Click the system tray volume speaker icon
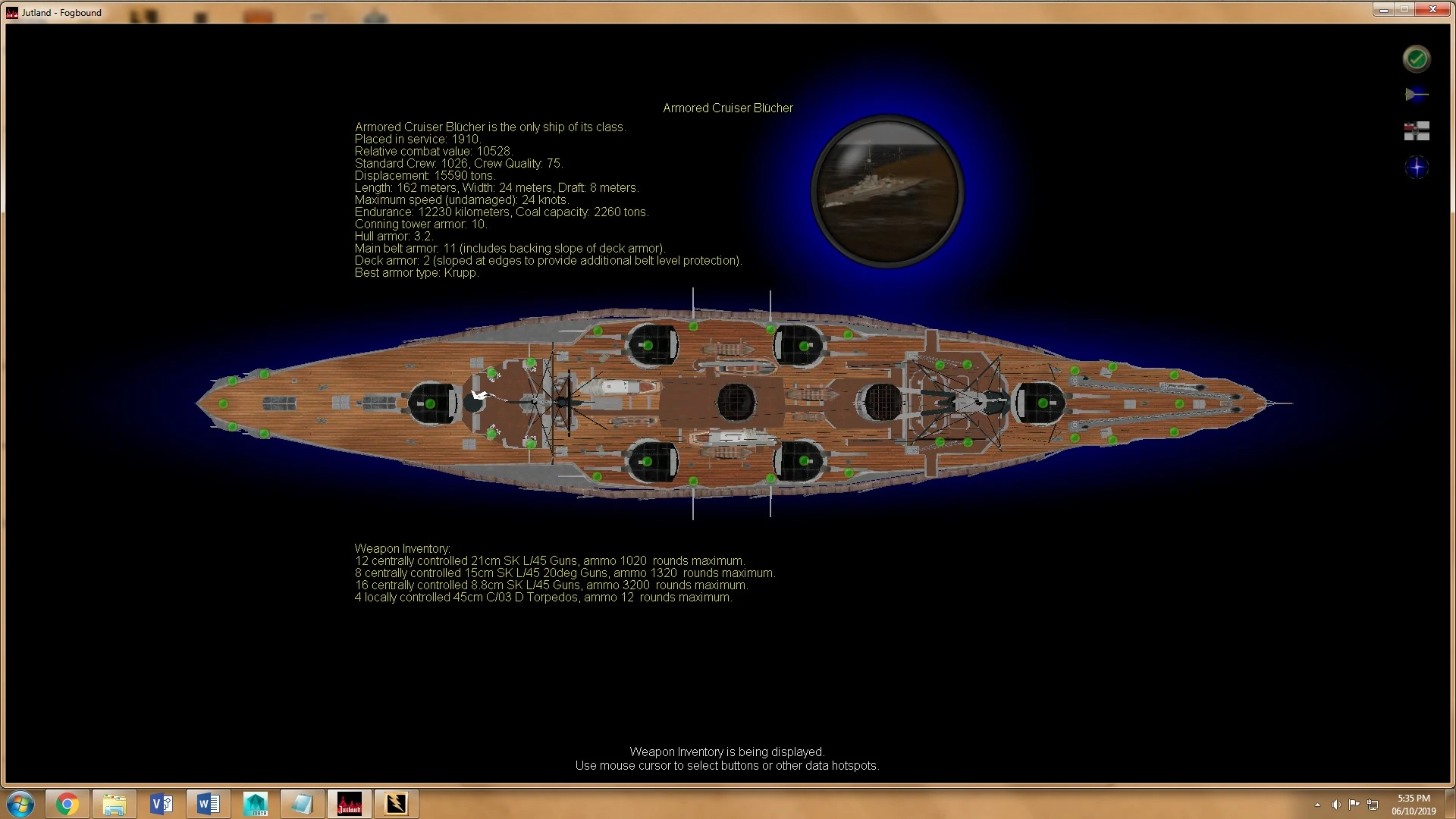This screenshot has height=819, width=1456. (1335, 805)
